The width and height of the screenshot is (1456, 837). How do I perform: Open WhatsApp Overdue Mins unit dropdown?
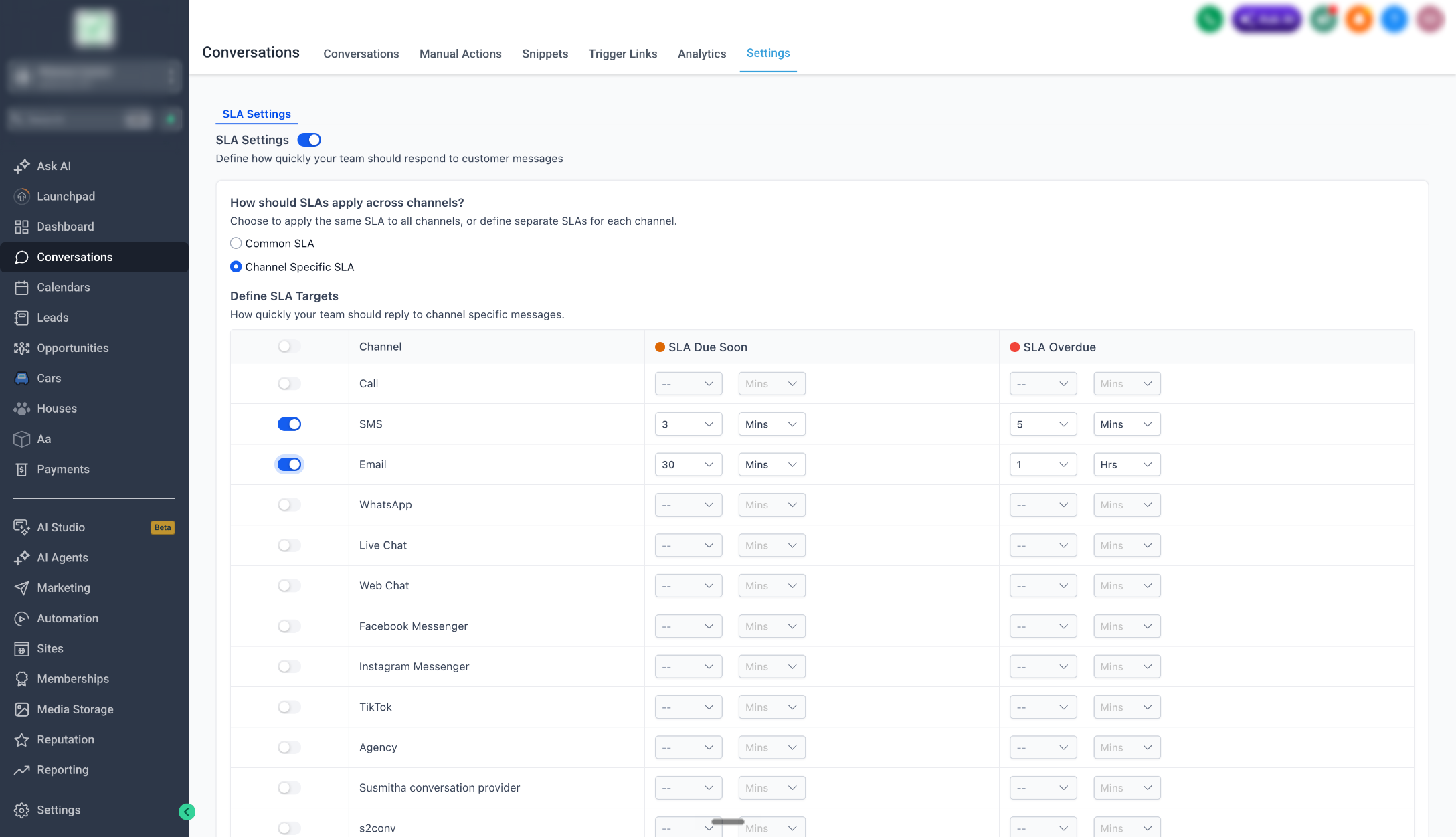[1127, 505]
